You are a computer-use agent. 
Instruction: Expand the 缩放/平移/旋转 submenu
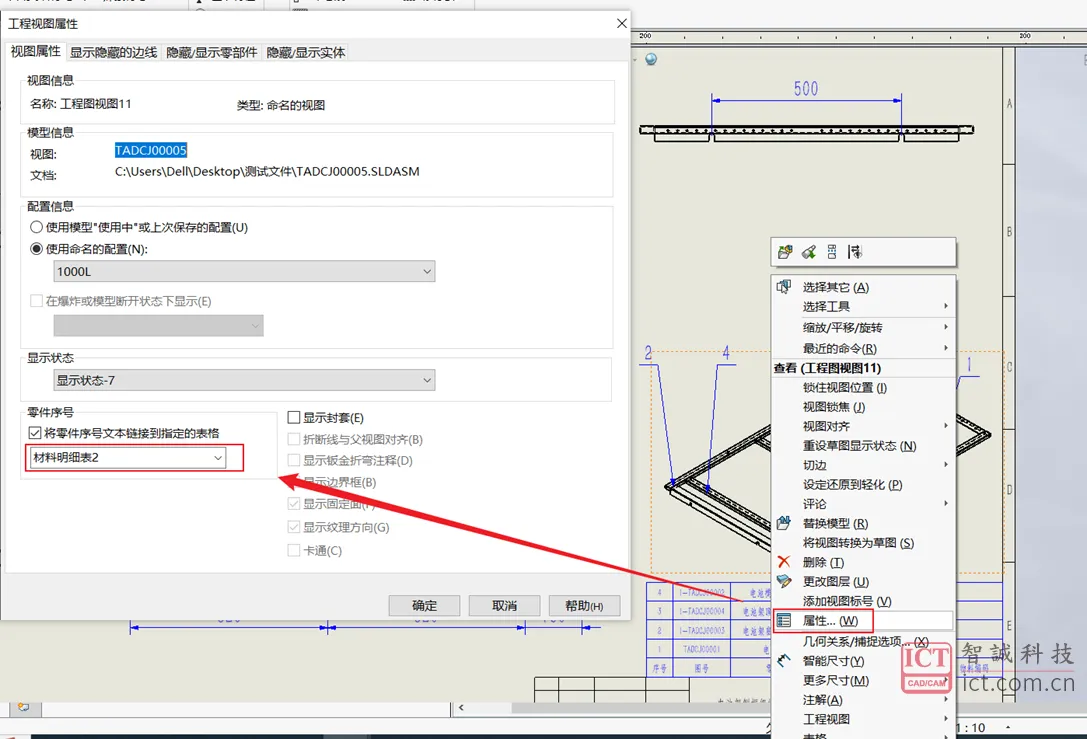pos(863,327)
